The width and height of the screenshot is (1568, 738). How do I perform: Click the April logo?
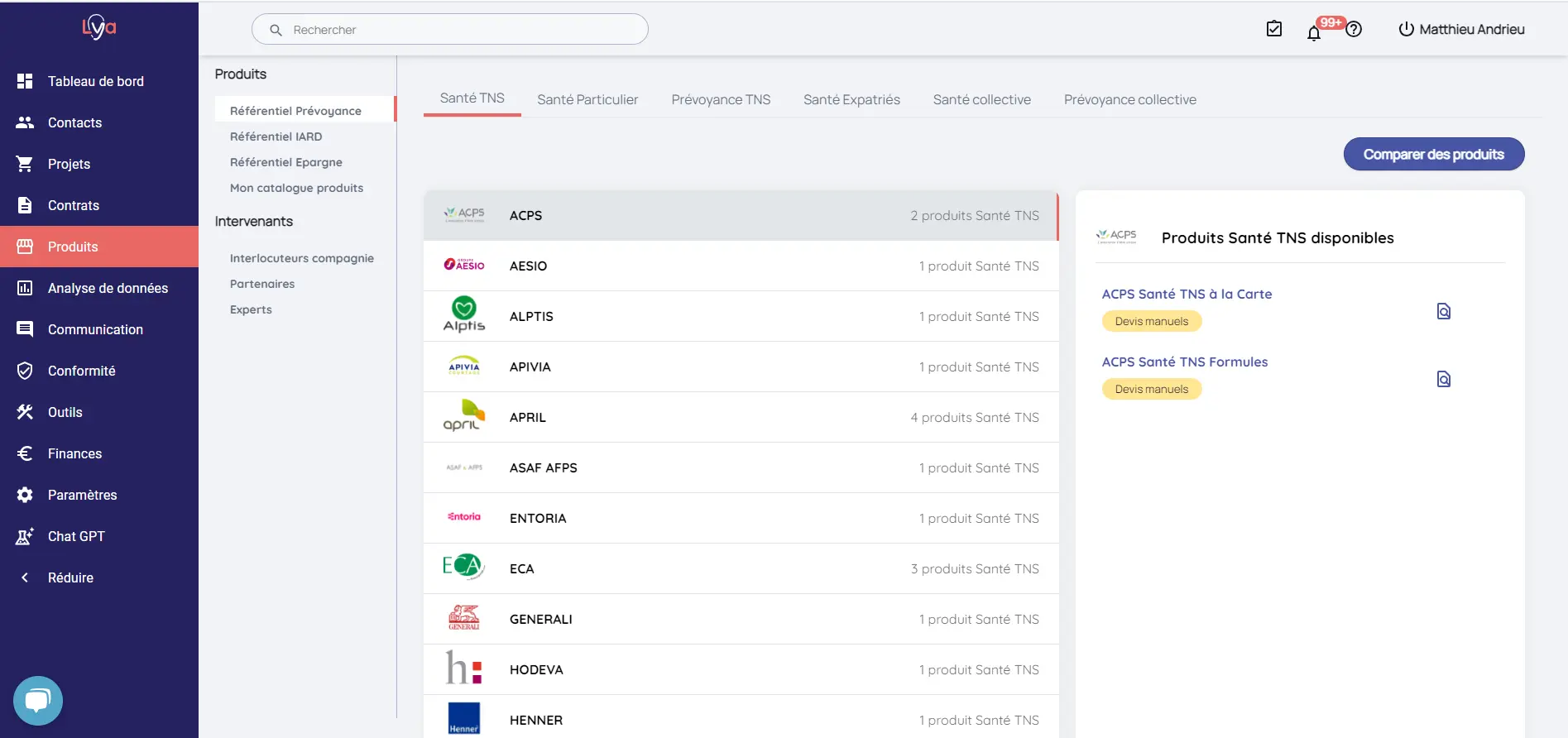click(464, 415)
